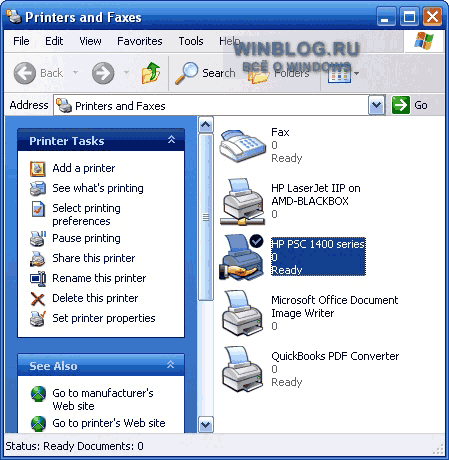Click Pause printing task link
Screen dimensions: 449x460
(x=86, y=238)
